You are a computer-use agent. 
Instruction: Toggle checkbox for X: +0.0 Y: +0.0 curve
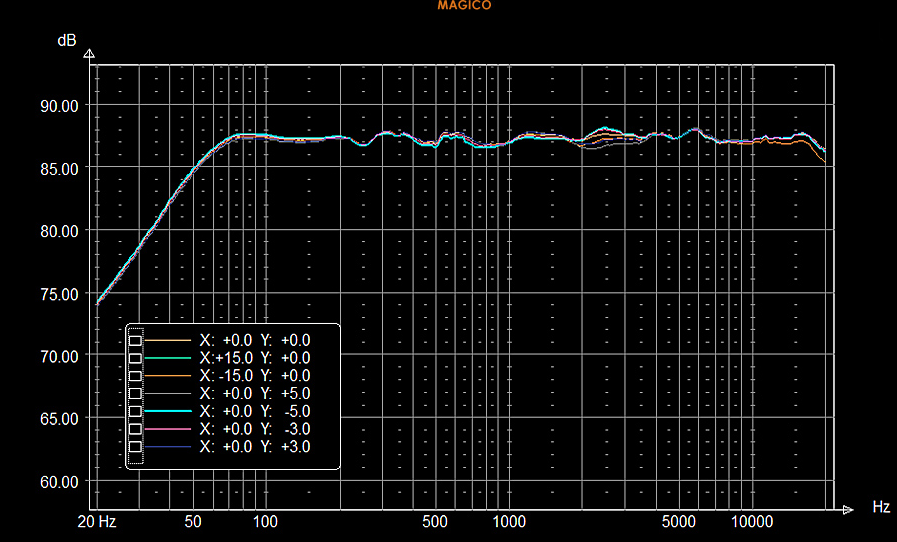coord(135,341)
